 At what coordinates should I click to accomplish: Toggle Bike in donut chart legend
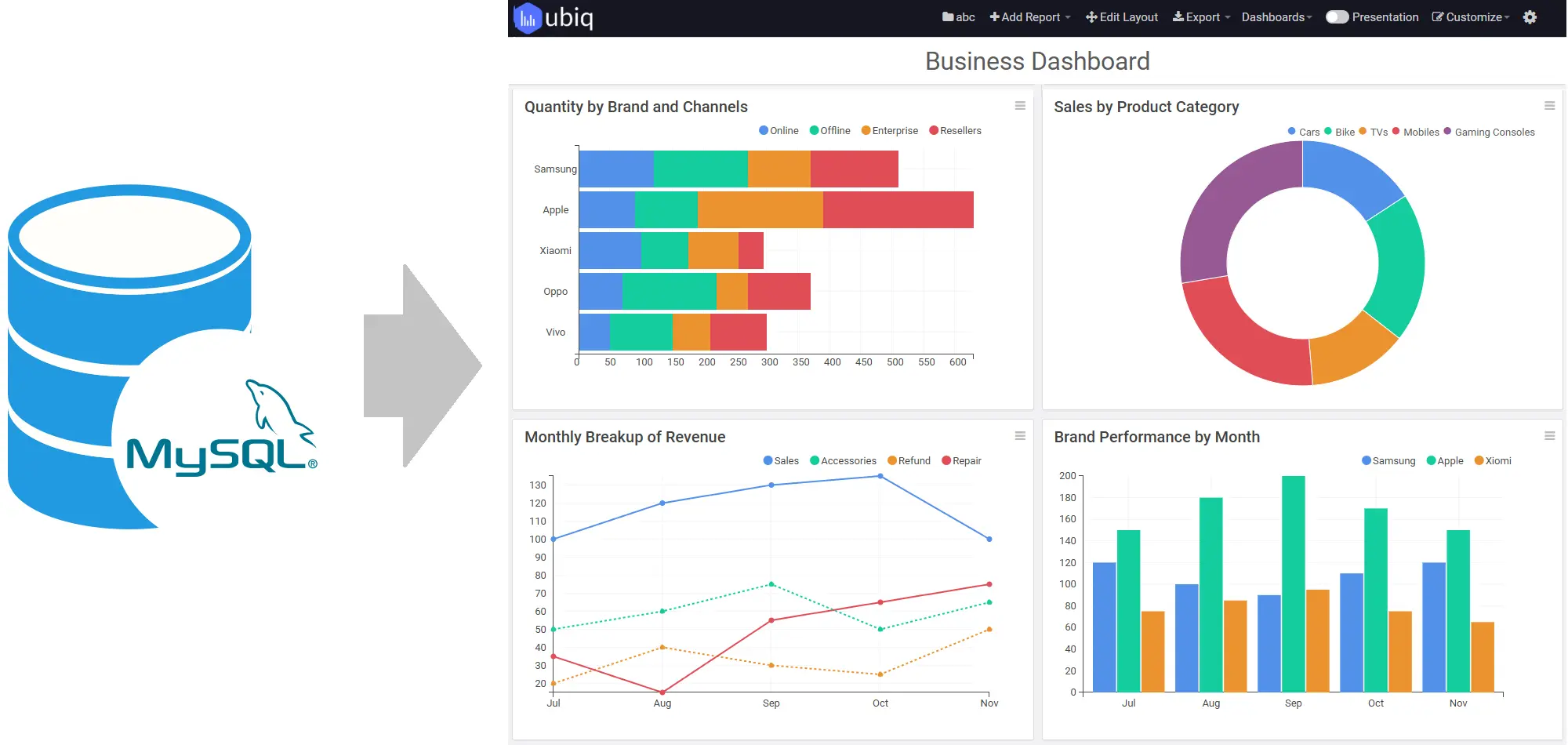point(1339,132)
